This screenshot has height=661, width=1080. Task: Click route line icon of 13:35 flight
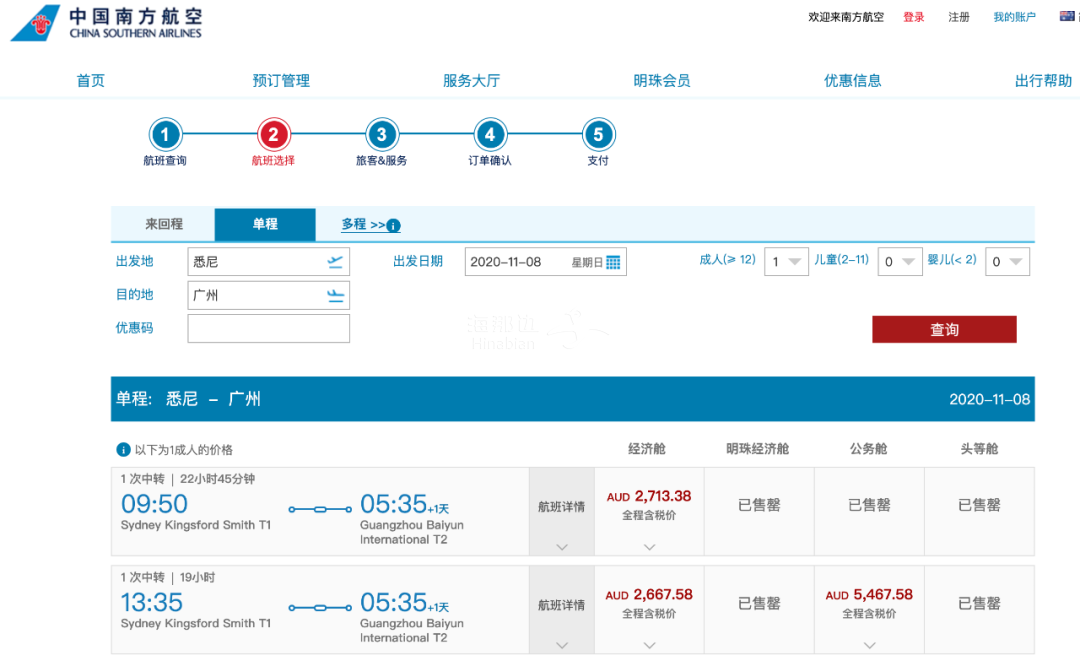tap(320, 608)
